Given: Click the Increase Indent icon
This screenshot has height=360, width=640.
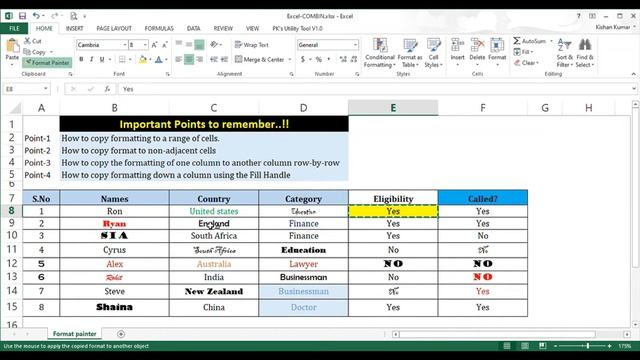Looking at the screenshot, I should pos(224,60).
